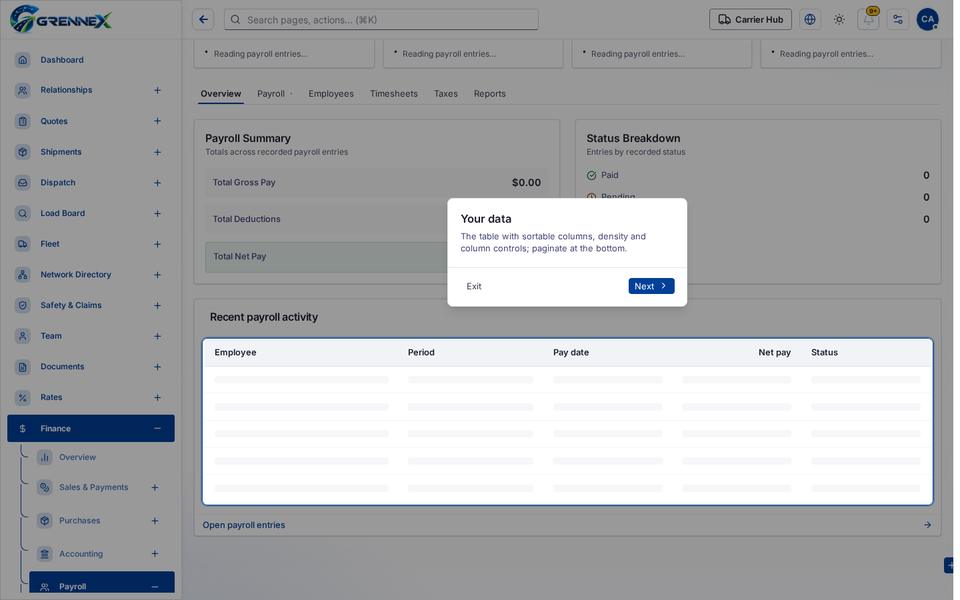Open the settings sliders icon
960x600 pixels.
pyautogui.click(x=898, y=20)
